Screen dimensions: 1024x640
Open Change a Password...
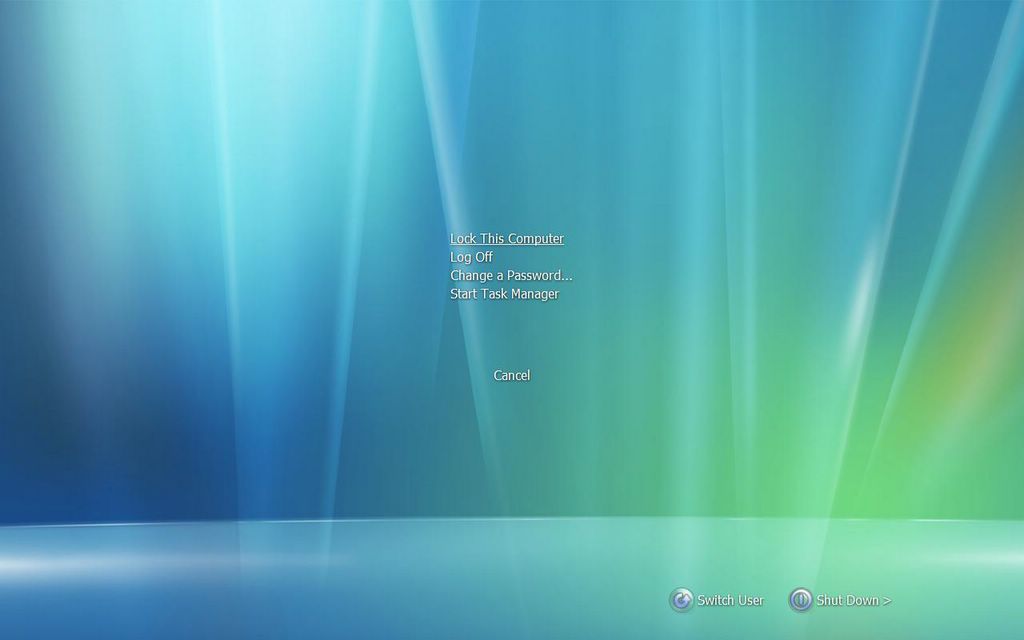511,275
